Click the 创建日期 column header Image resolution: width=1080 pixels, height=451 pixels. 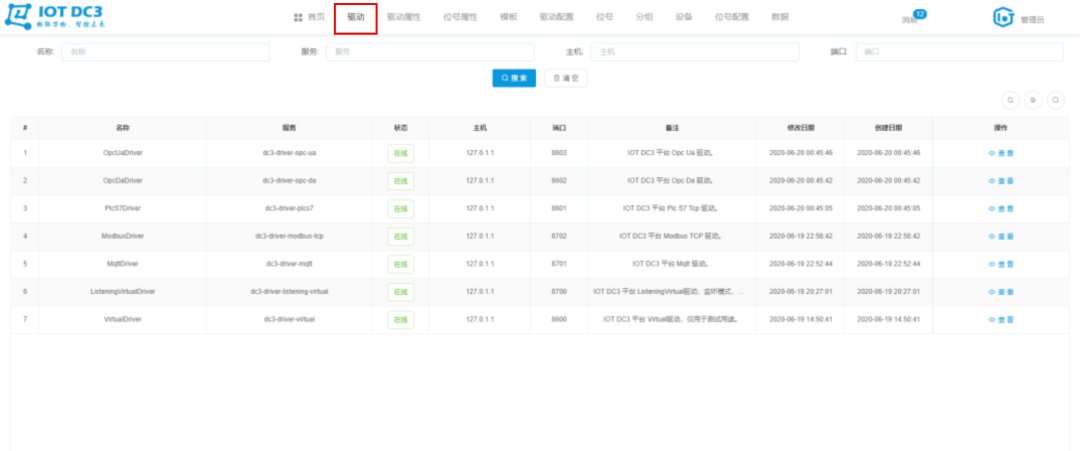pos(889,128)
